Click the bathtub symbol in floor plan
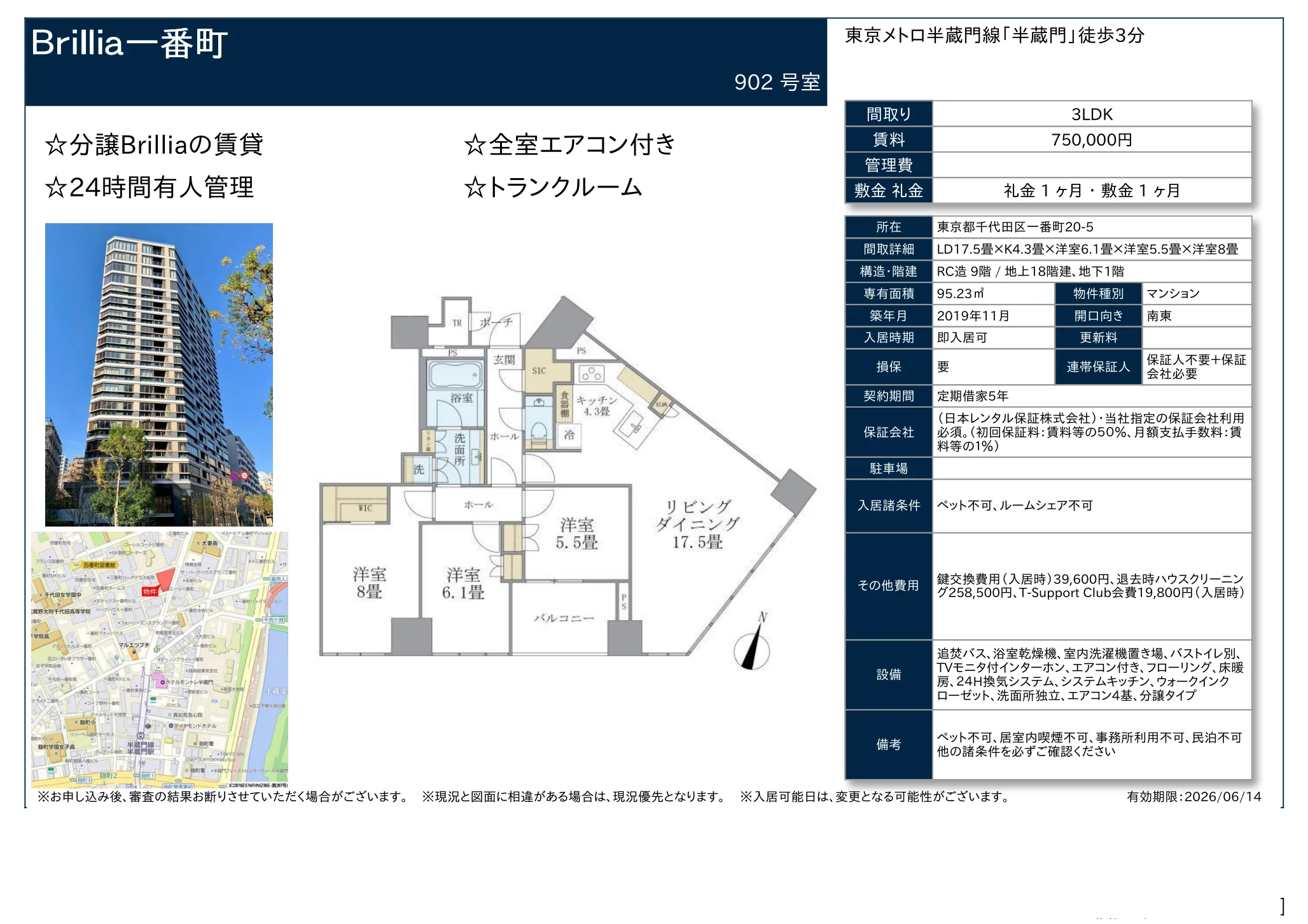The width and height of the screenshot is (1308, 924). (454, 375)
